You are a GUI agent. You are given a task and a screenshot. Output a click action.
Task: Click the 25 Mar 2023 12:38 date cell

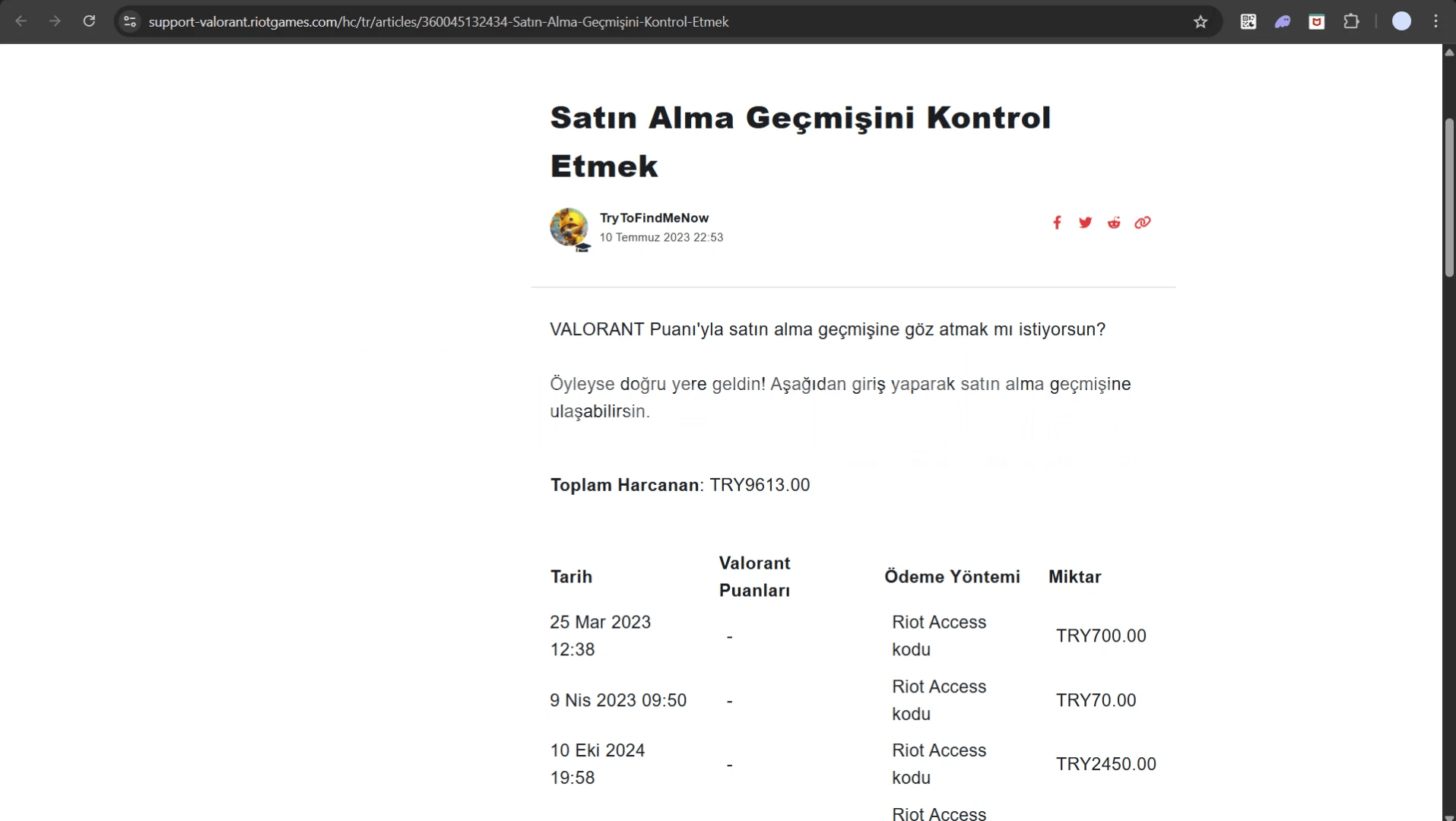coord(600,636)
